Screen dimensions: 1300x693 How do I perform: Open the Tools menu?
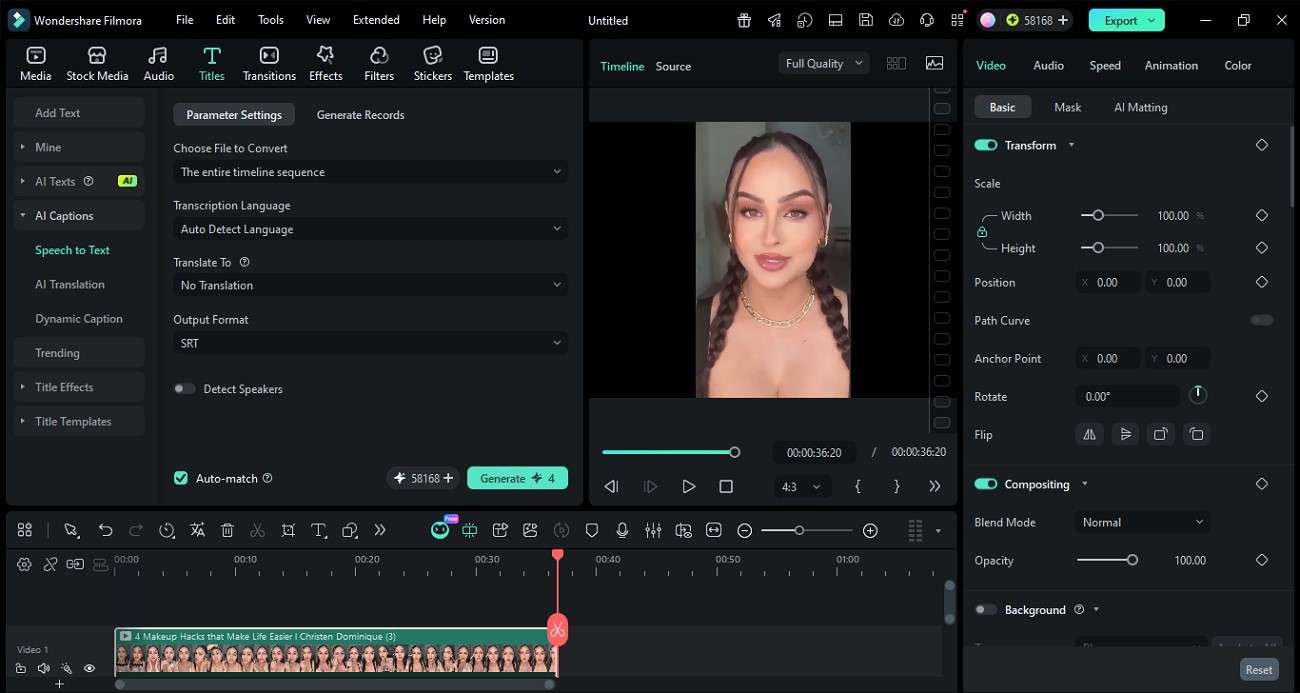pos(271,20)
